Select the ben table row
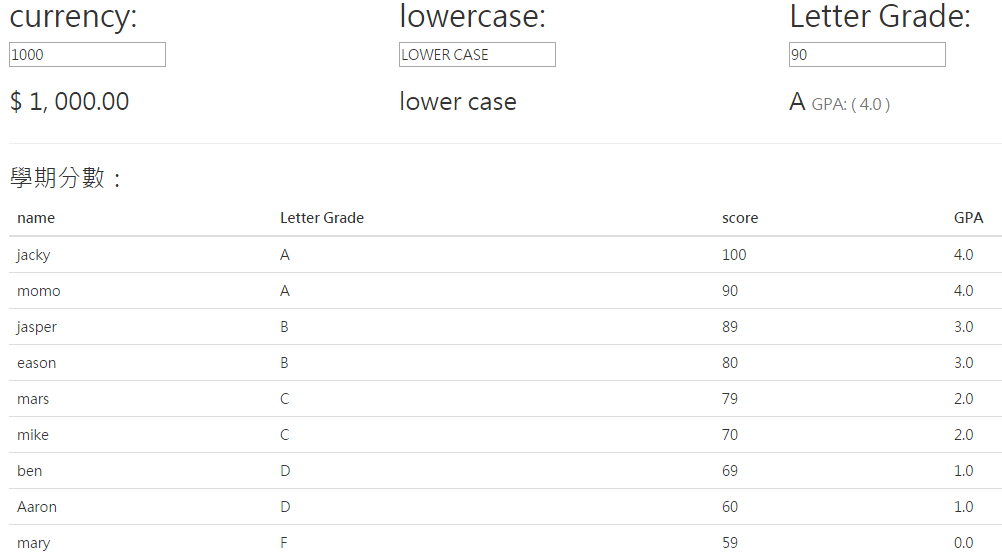This screenshot has height=556, width=1002. [x=505, y=471]
